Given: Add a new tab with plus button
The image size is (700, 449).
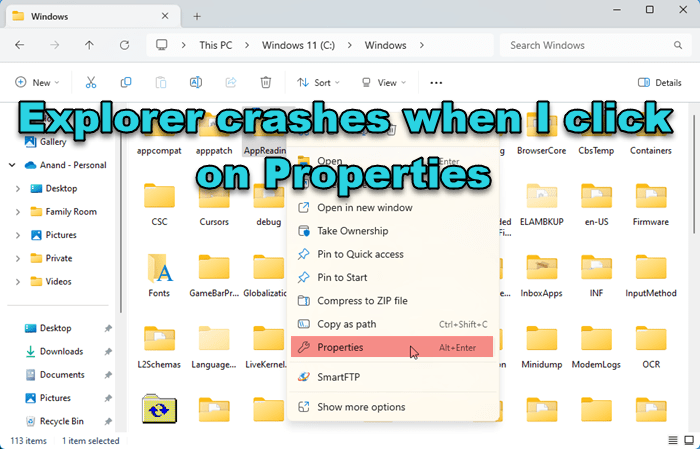Looking at the screenshot, I should pyautogui.click(x=197, y=17).
